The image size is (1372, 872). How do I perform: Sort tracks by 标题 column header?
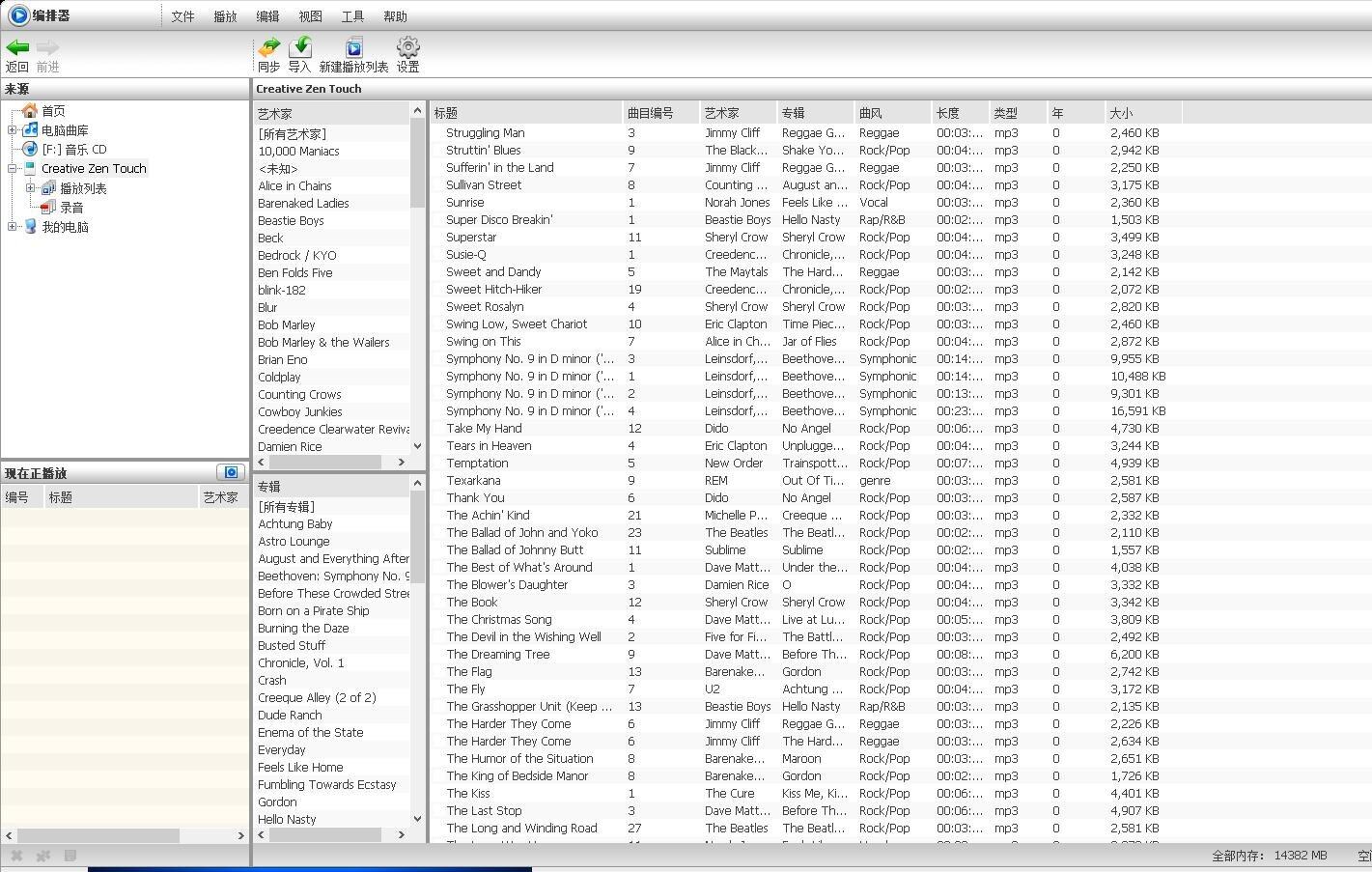point(526,113)
